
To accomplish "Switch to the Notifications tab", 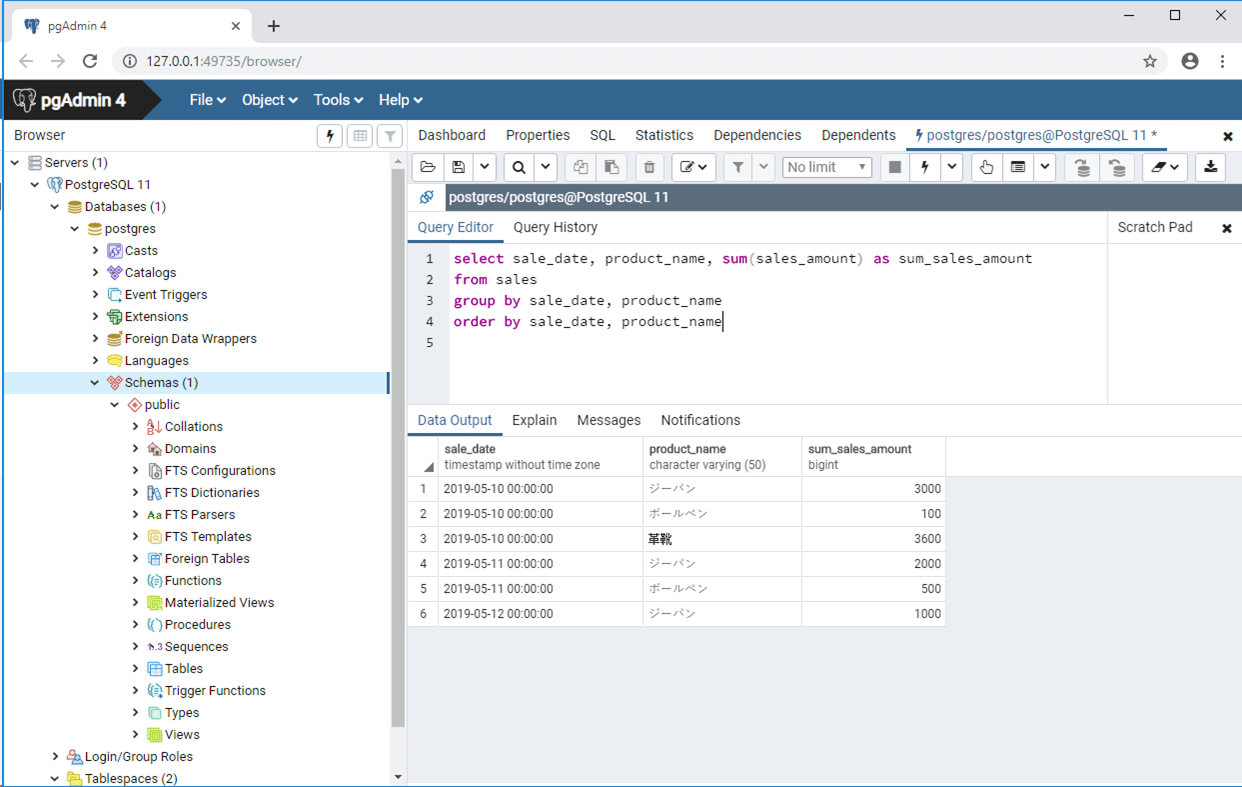I will 700,420.
